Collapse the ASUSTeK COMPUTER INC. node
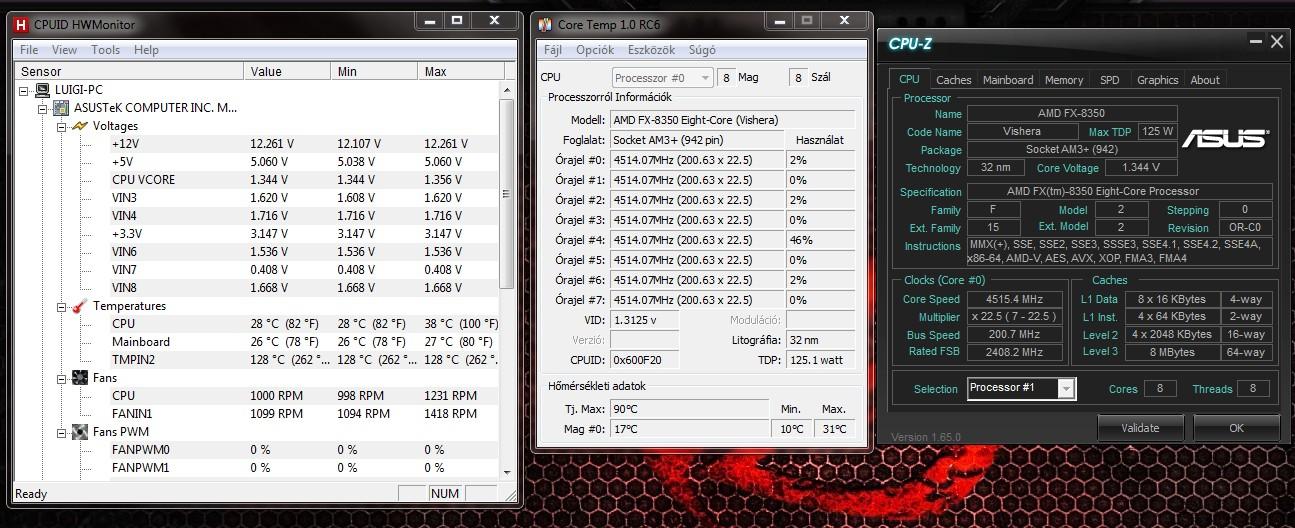 (43, 108)
